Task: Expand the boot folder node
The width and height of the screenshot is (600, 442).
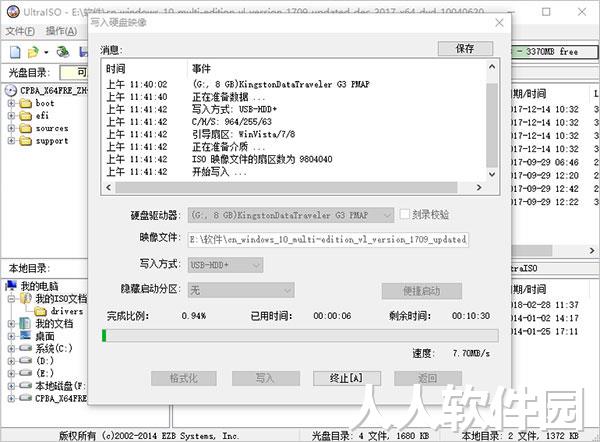Action: click(x=11, y=103)
